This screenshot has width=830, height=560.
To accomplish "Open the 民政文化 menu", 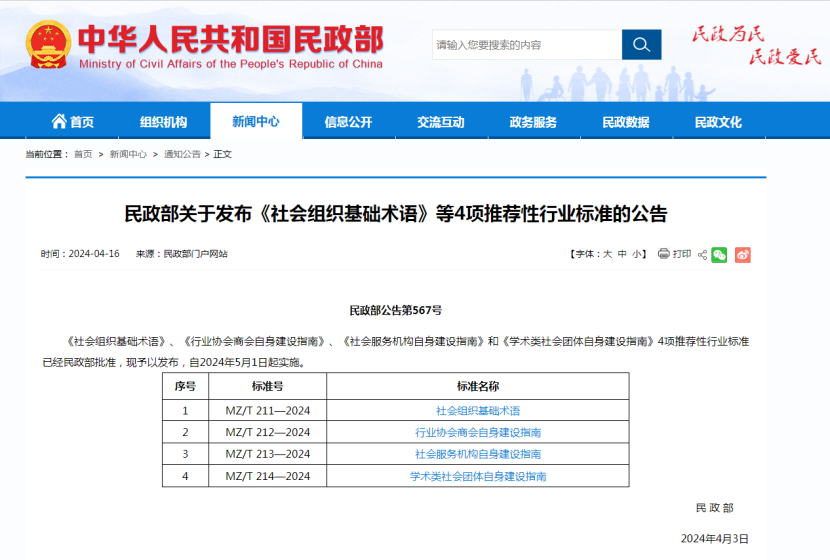I will pyautogui.click(x=718, y=122).
